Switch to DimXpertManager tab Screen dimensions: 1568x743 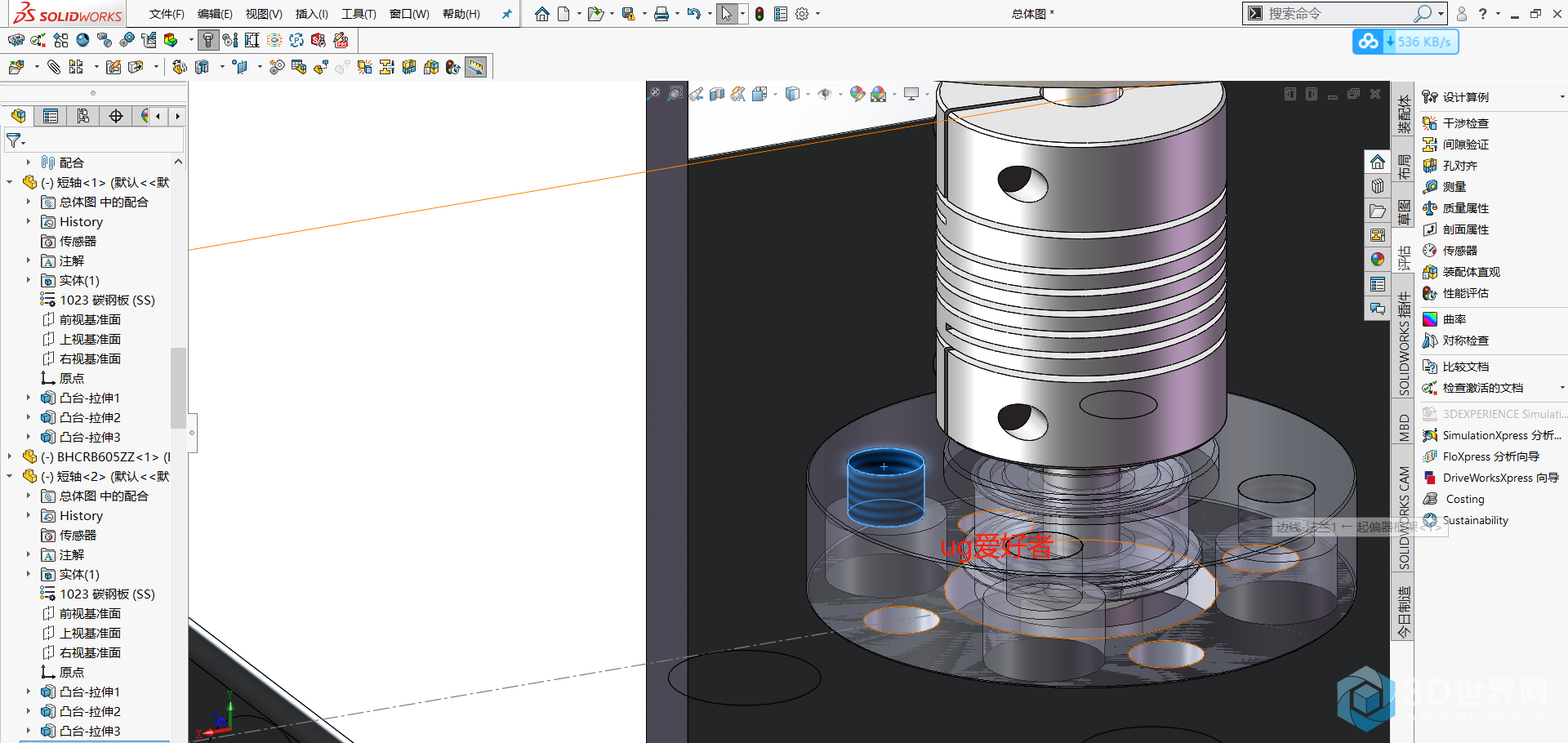coord(116,116)
